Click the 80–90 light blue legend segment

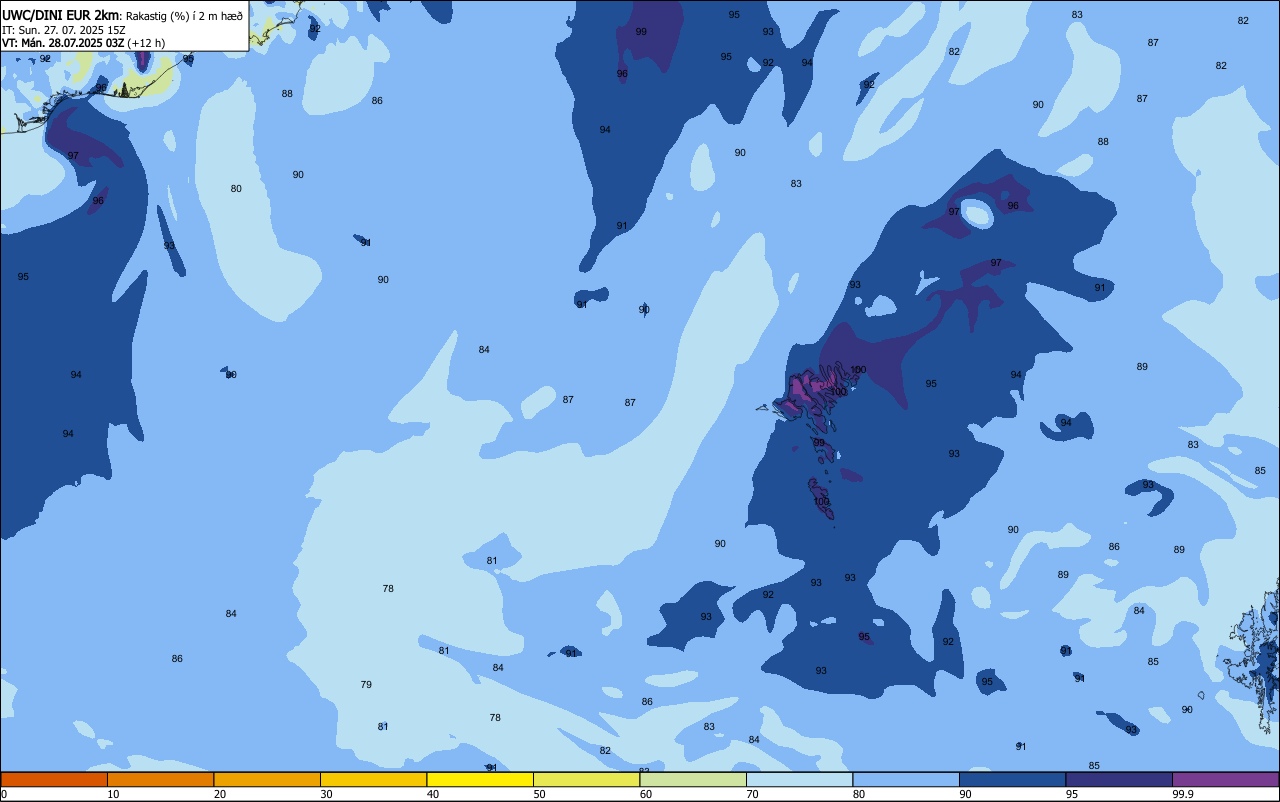tap(906, 779)
